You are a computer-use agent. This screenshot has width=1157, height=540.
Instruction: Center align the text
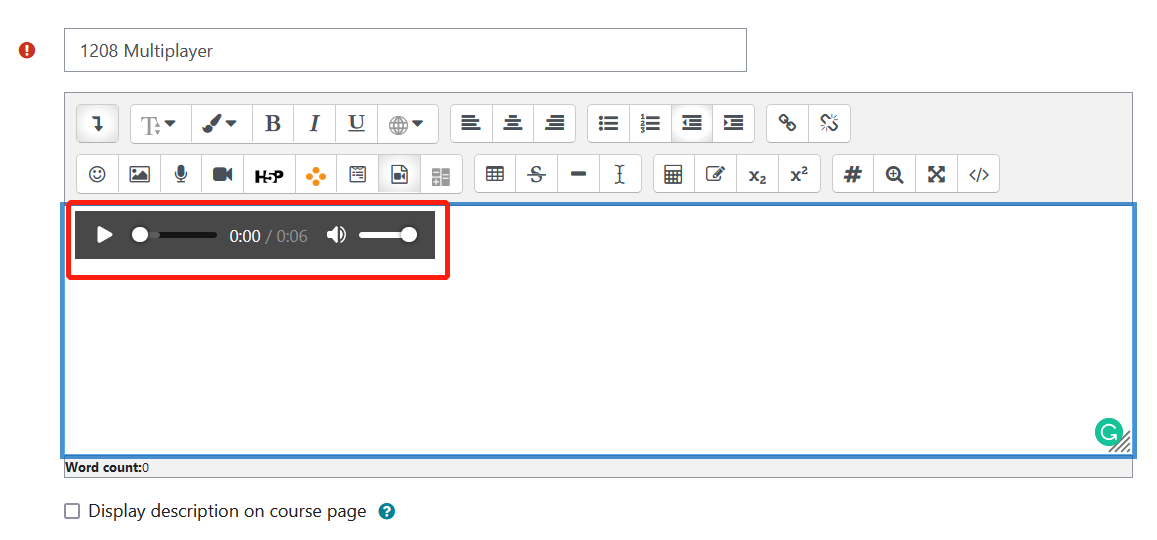(x=513, y=124)
